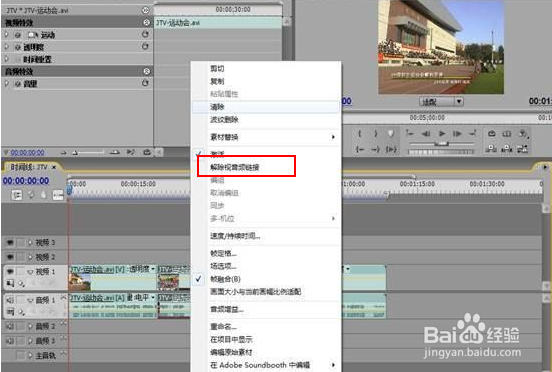Toggle lock box on 视频 2 track
Image resolution: width=552 pixels, height=372 pixels.
[x=21, y=257]
